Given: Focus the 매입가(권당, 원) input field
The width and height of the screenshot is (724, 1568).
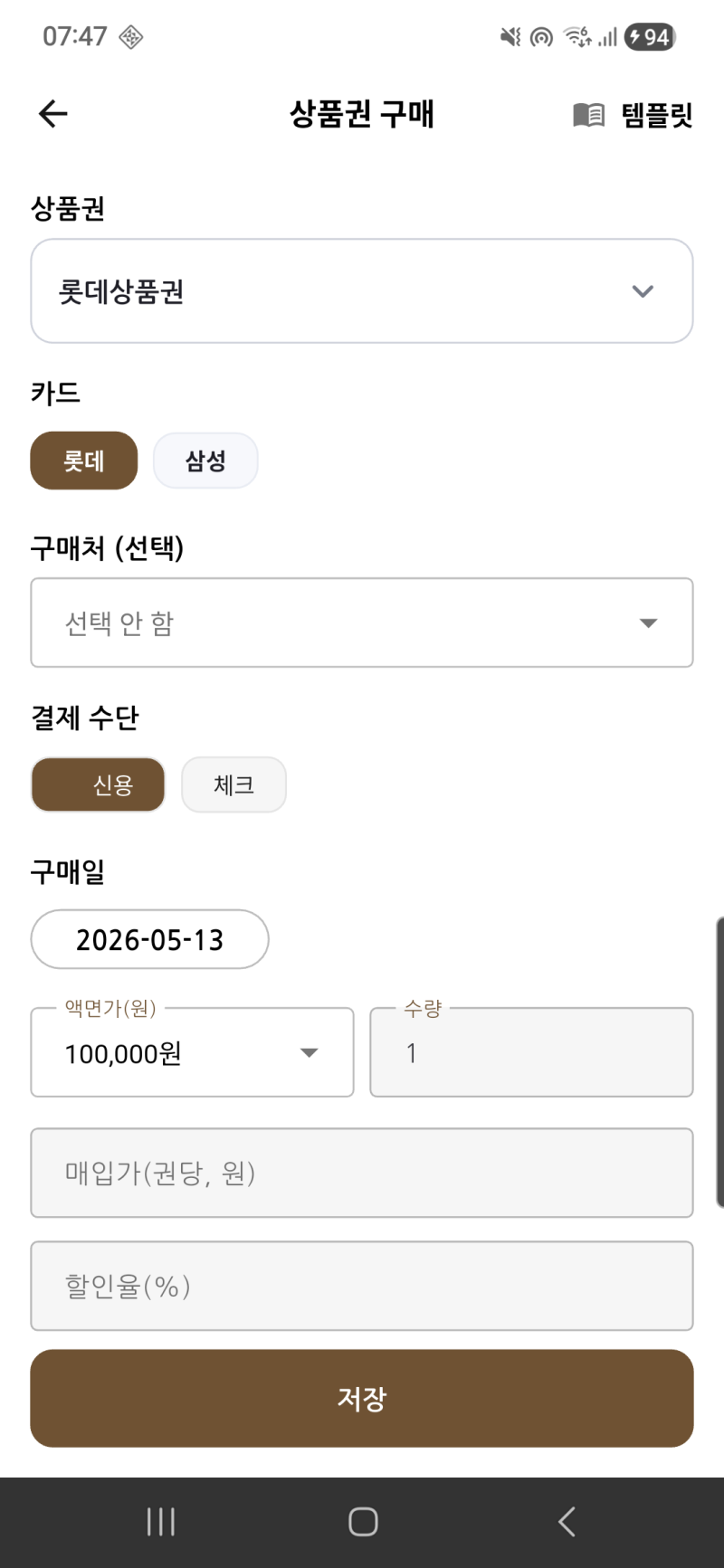Looking at the screenshot, I should [x=362, y=1173].
